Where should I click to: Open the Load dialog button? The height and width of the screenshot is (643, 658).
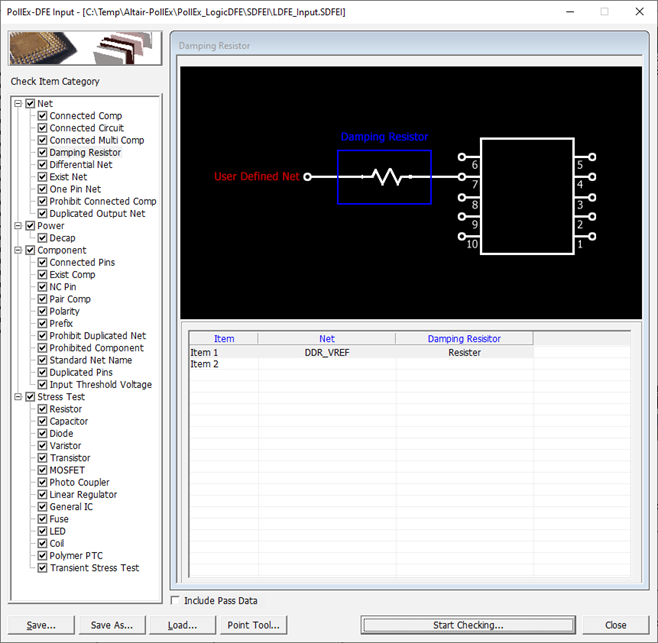pos(181,625)
